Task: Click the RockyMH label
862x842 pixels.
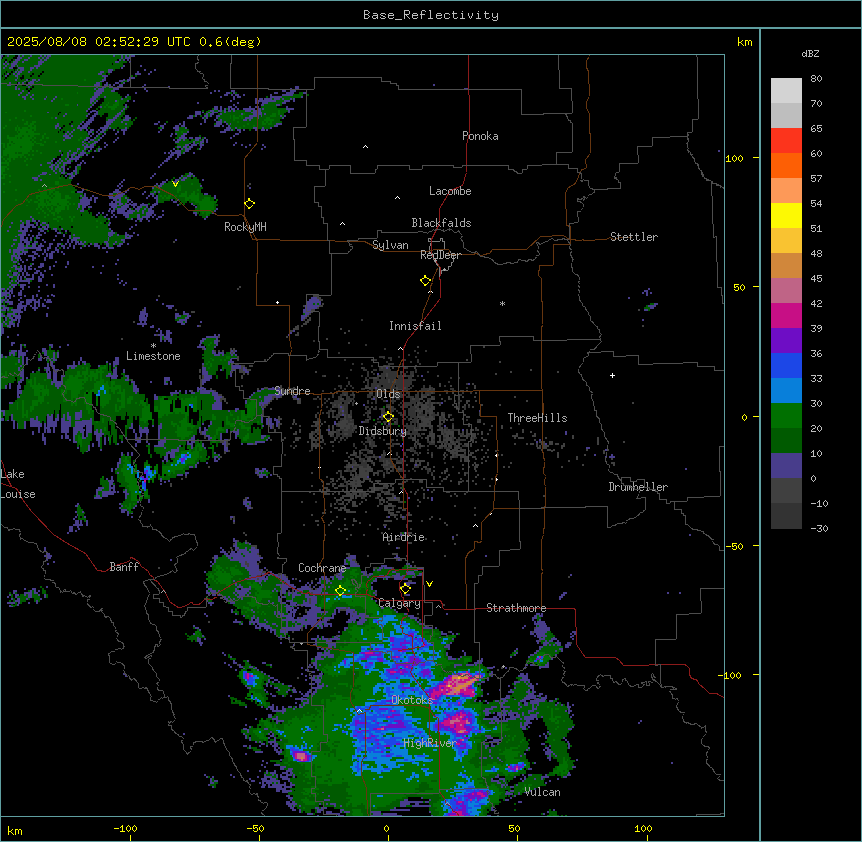Action: (245, 227)
